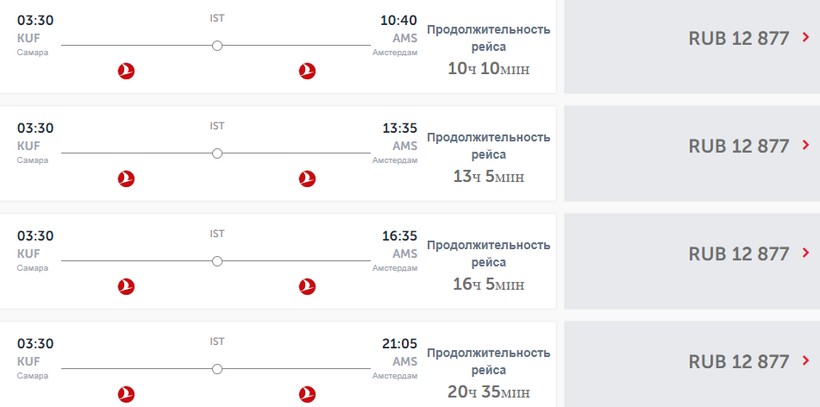Click IST stopover marker on 10:40 flight

coord(217,45)
